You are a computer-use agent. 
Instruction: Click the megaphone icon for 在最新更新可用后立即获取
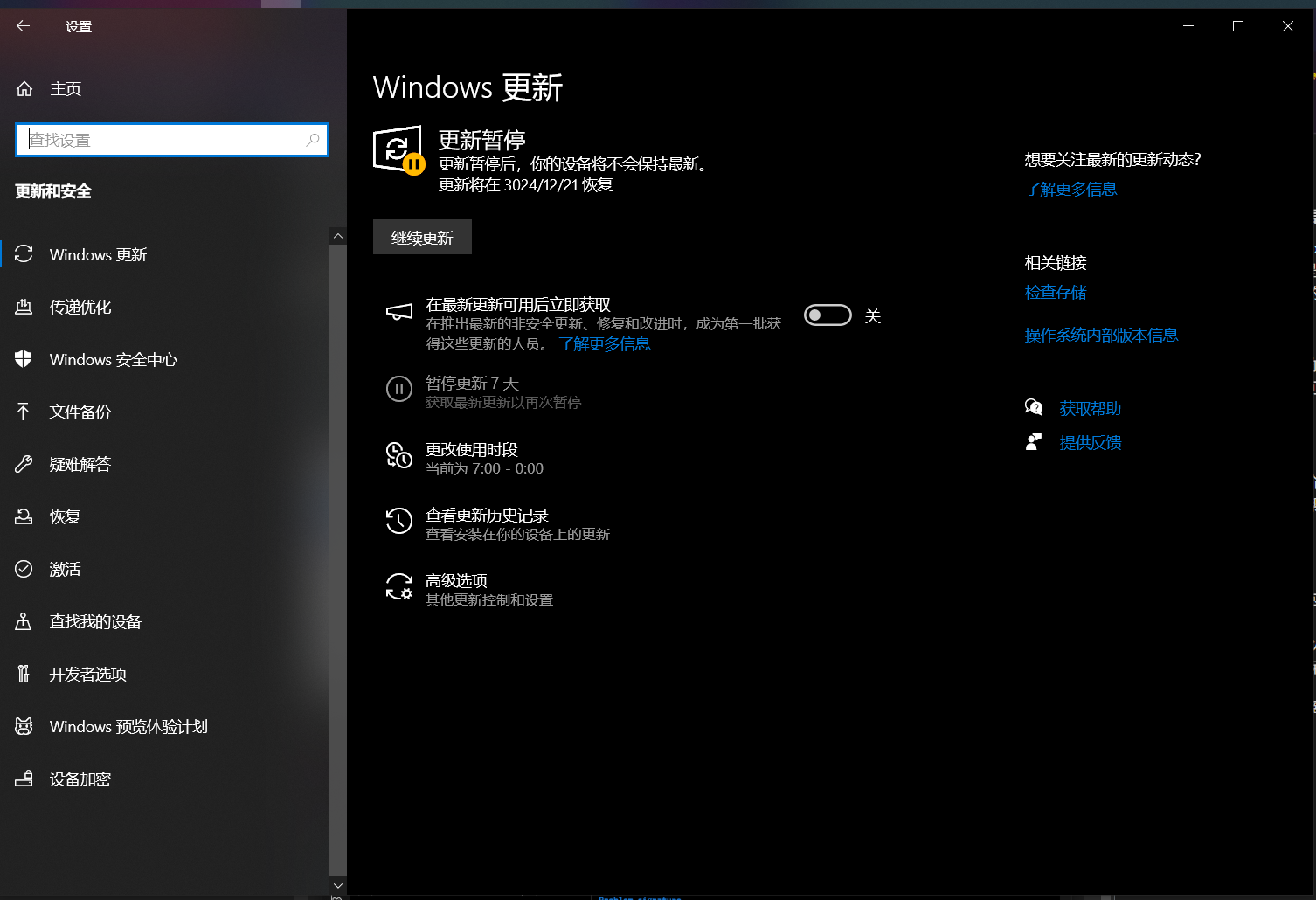point(399,312)
